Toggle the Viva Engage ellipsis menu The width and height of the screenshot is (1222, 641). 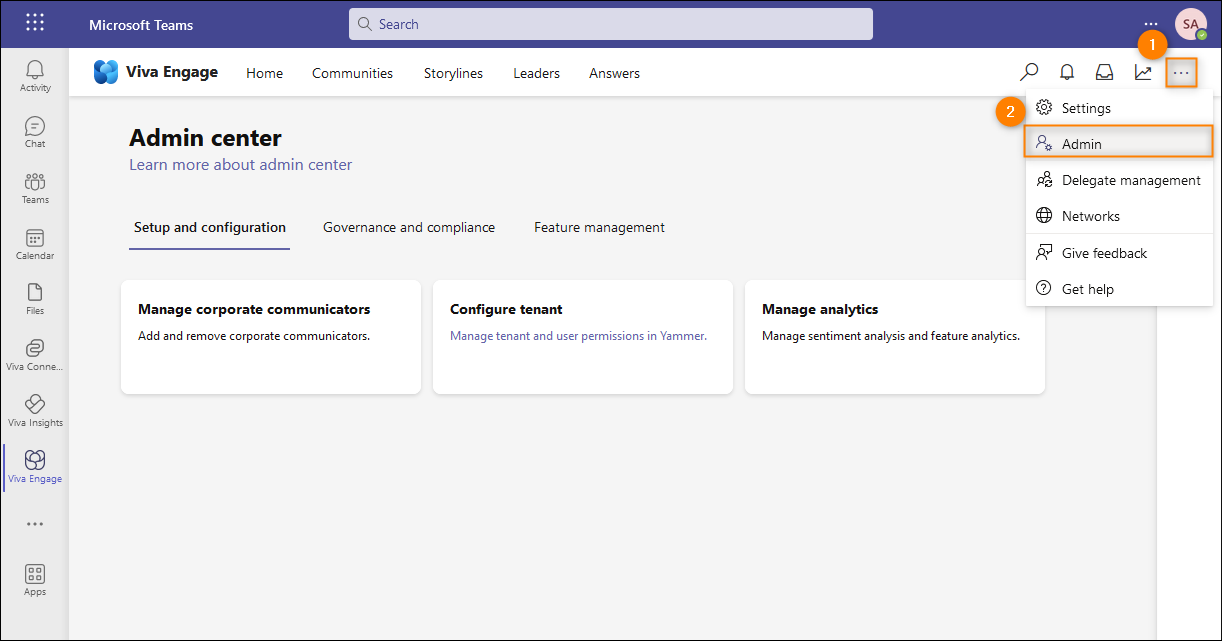pos(1181,73)
